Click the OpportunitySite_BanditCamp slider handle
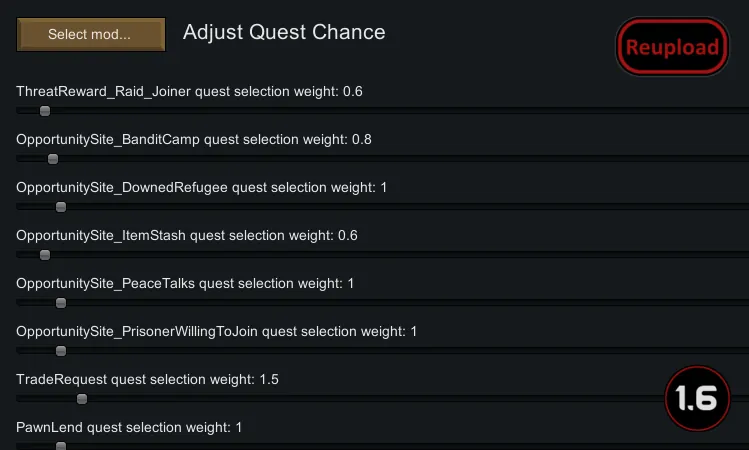Image resolution: width=749 pixels, height=450 pixels. tap(53, 159)
